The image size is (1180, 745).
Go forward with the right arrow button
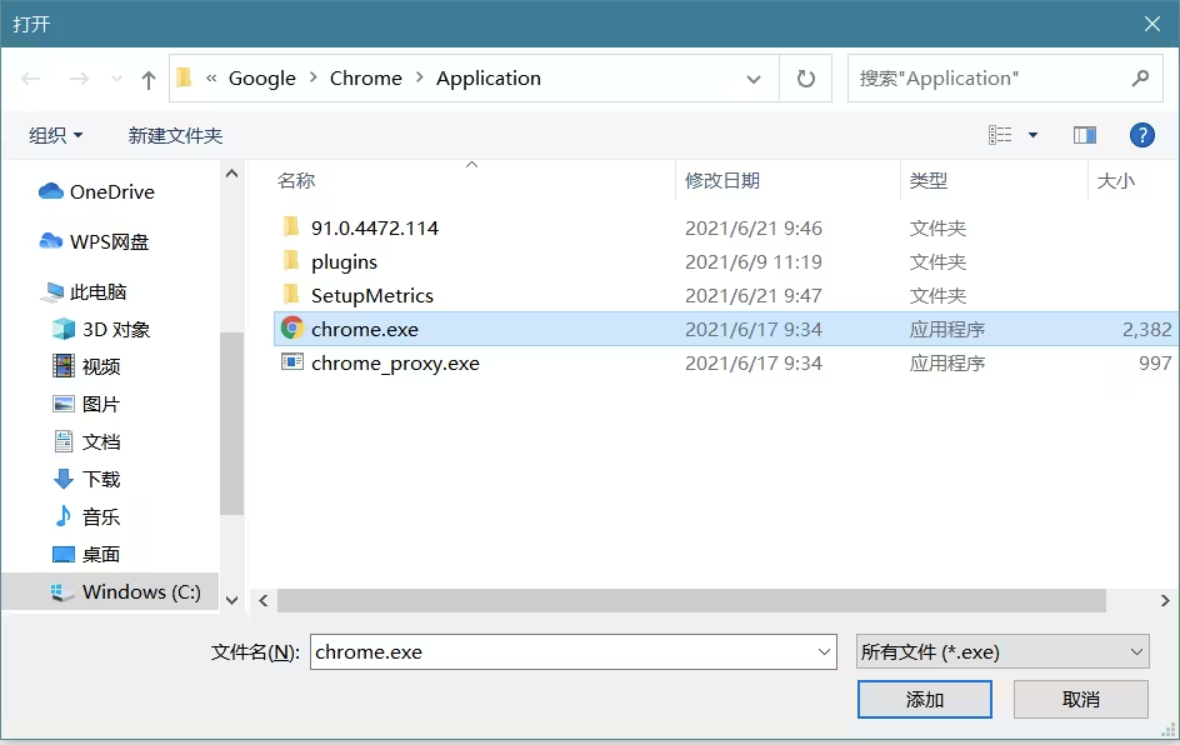(78, 79)
